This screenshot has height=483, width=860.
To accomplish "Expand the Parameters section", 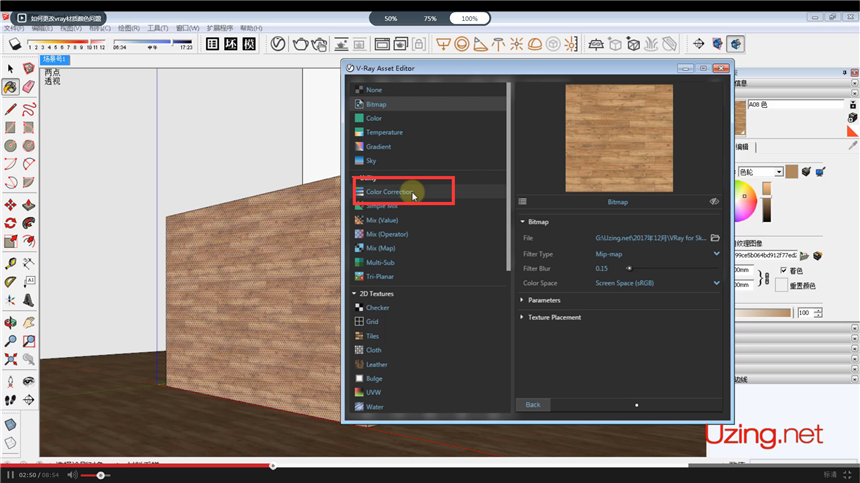I will click(x=544, y=300).
